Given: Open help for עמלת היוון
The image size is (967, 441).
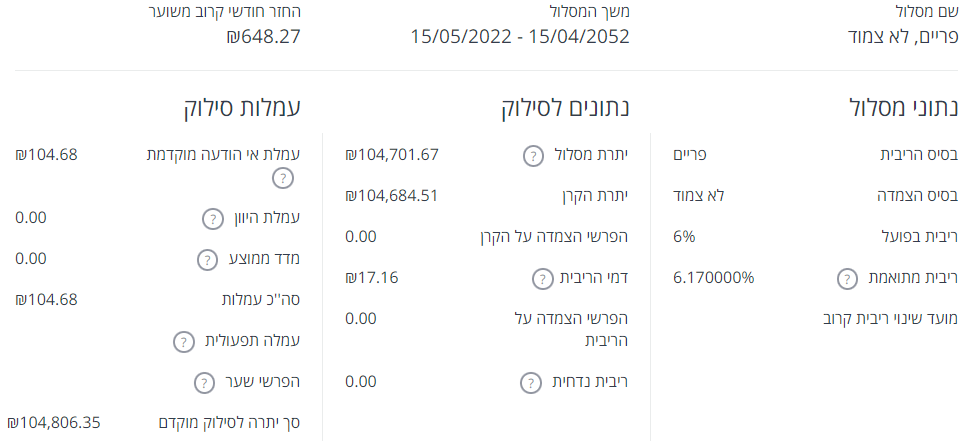Looking at the screenshot, I should [213, 219].
